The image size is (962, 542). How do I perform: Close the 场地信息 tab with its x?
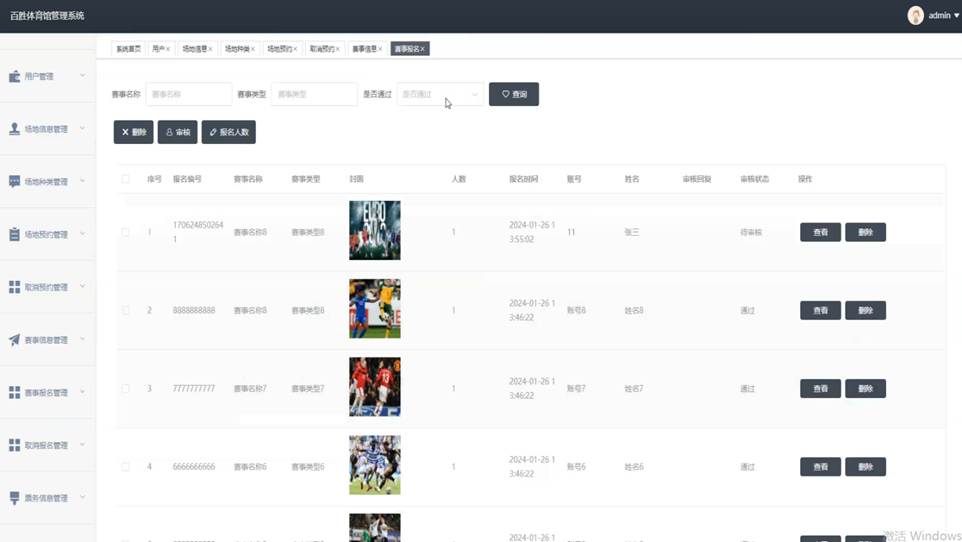point(210,49)
